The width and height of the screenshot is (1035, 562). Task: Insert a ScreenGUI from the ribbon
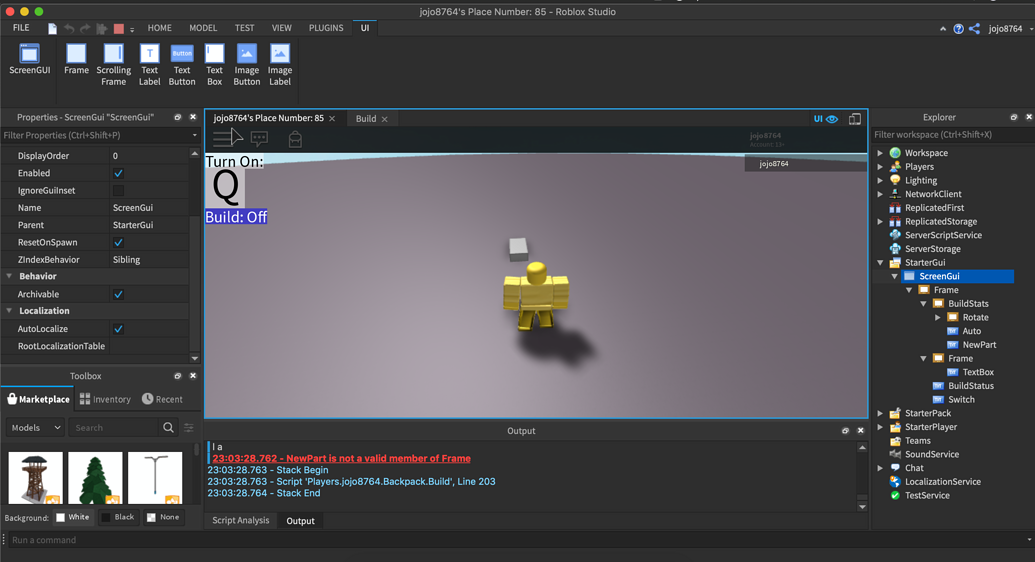coord(29,59)
